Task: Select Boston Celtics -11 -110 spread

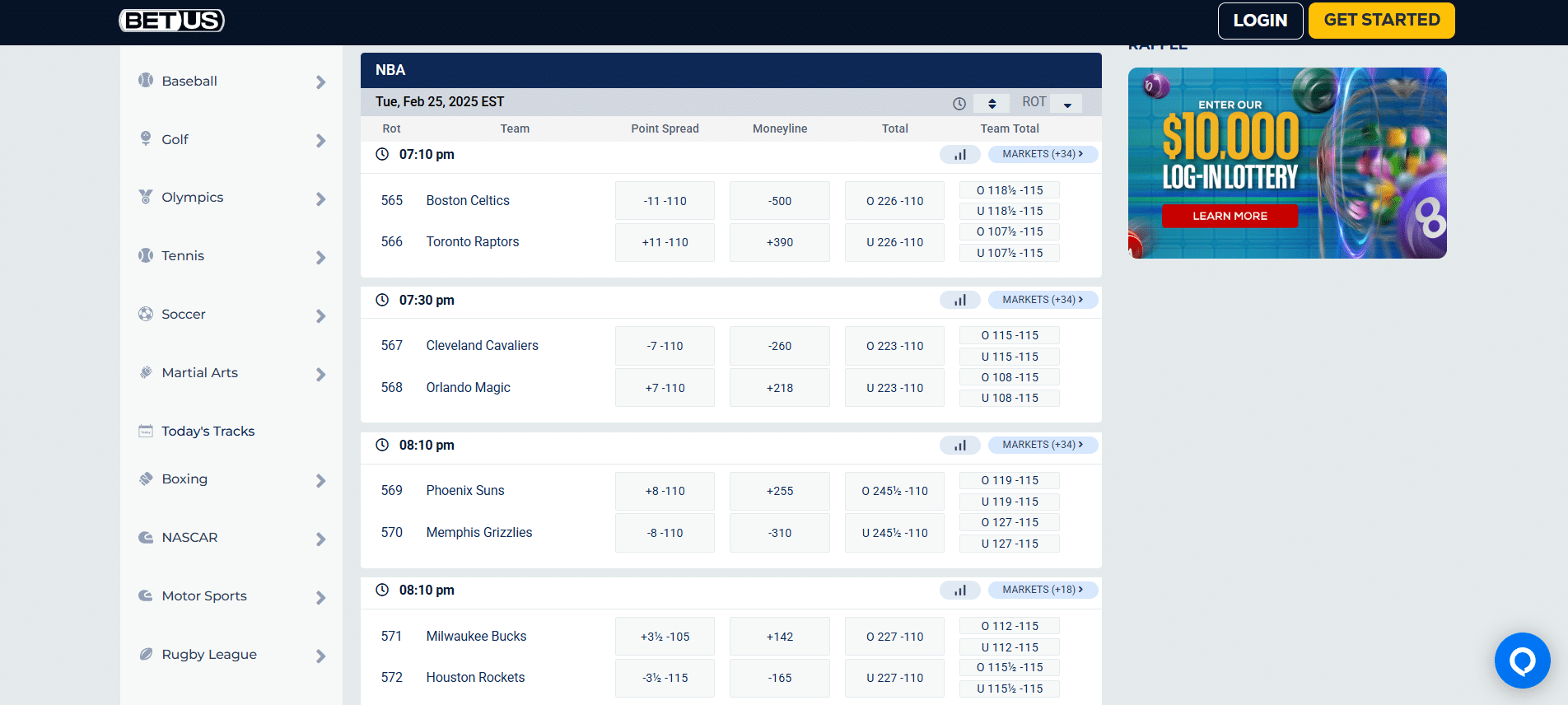Action: [x=665, y=201]
